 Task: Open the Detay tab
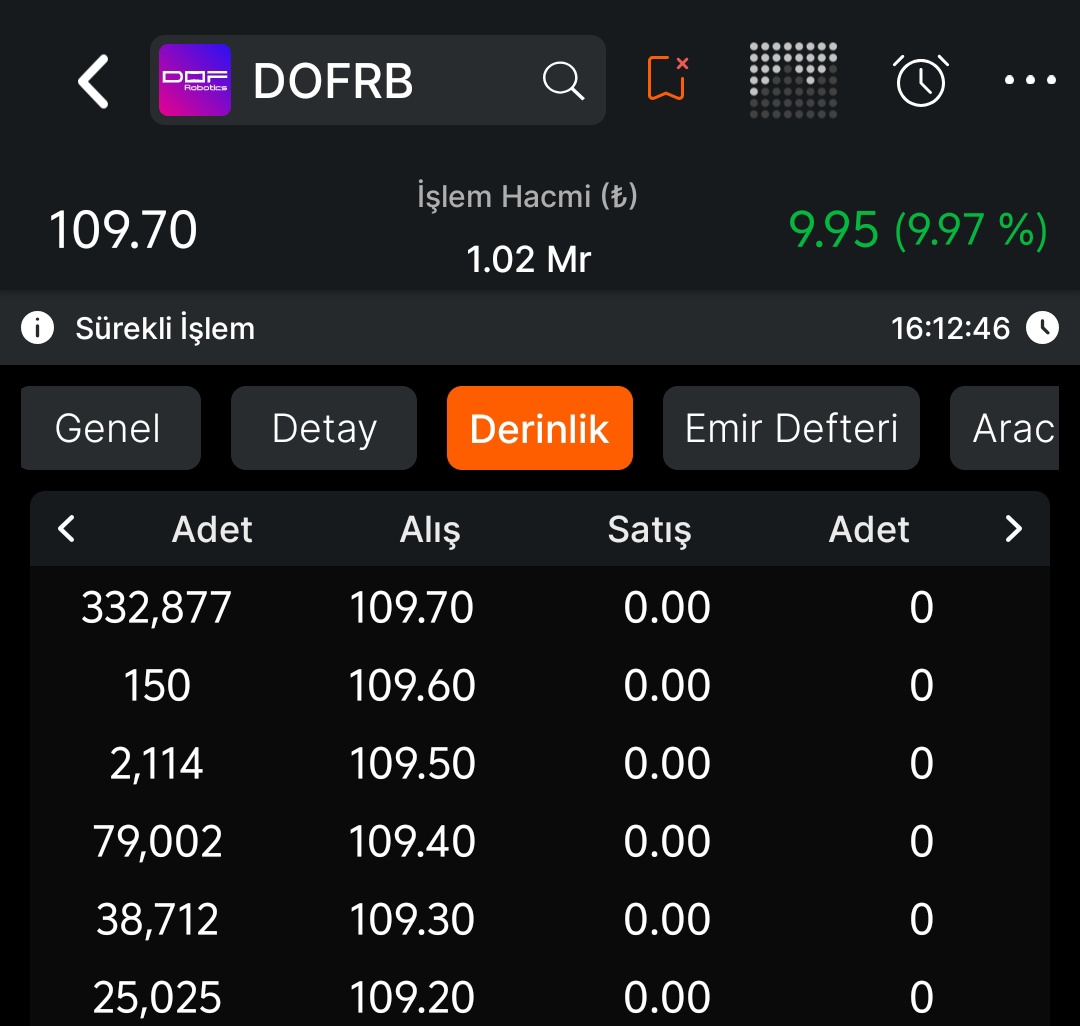click(x=323, y=428)
